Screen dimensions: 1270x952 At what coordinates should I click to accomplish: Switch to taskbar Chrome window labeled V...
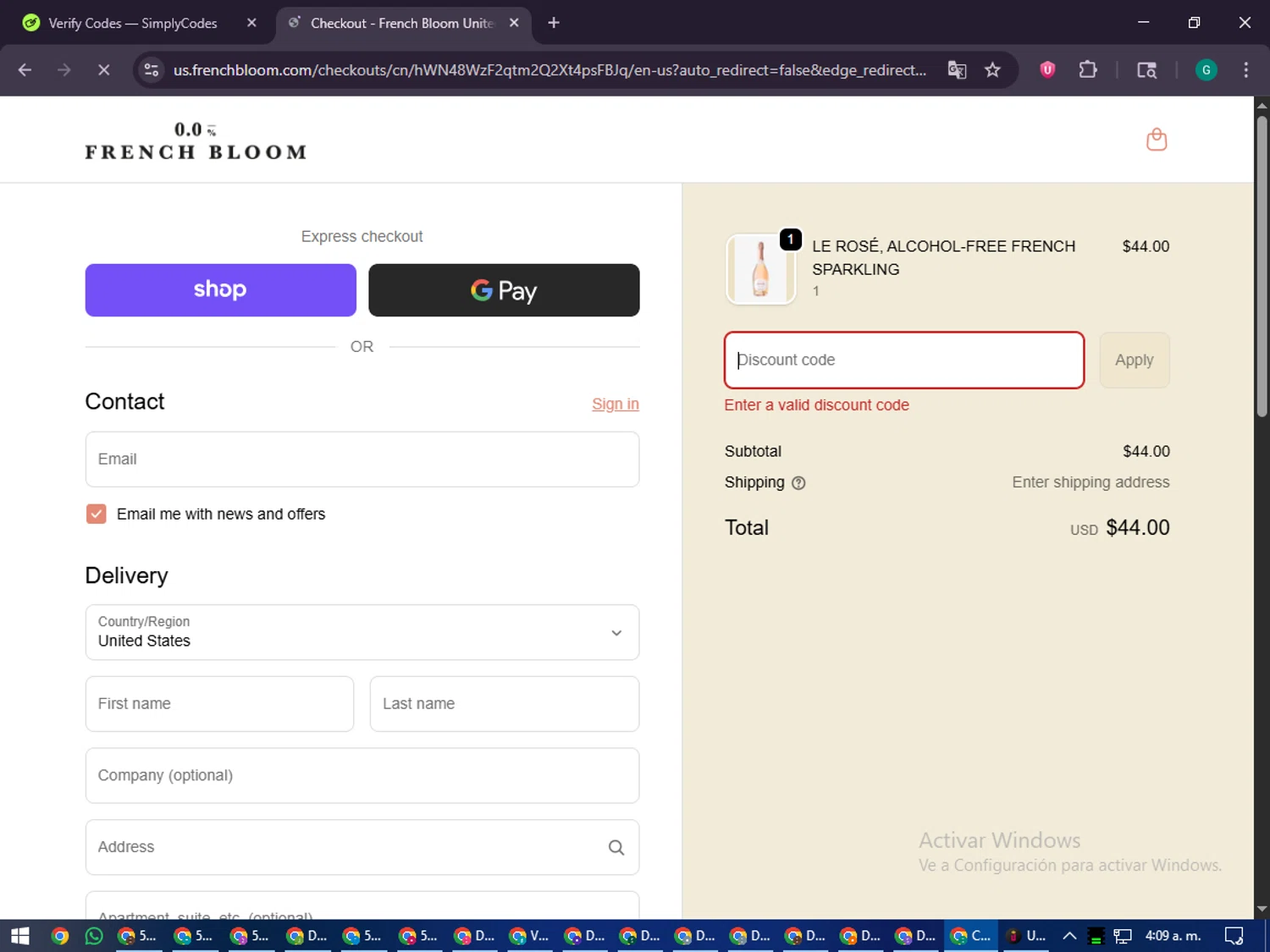tap(529, 936)
